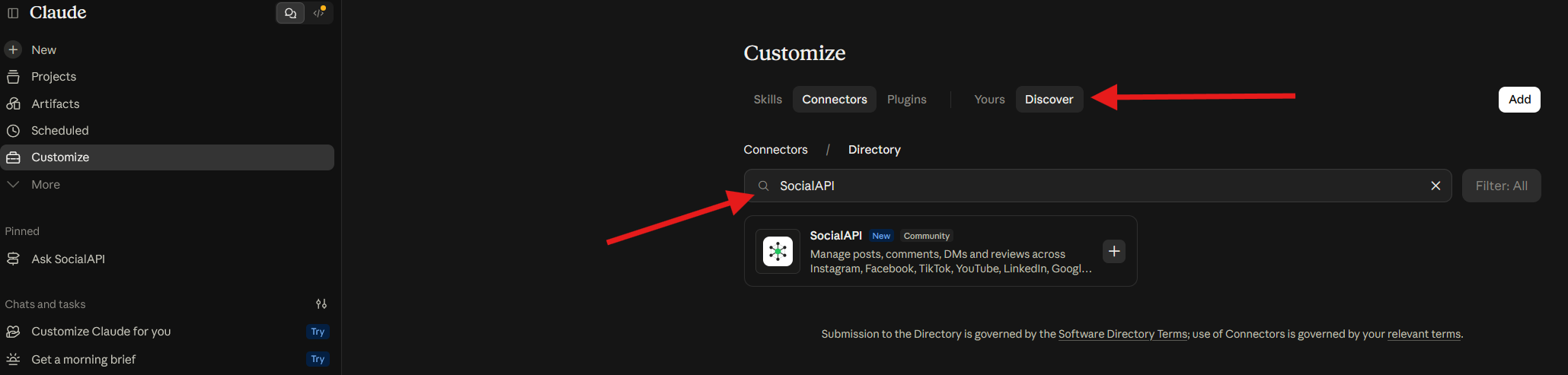1568x375 pixels.
Task: Switch to the Skills tab
Action: pyautogui.click(x=768, y=99)
